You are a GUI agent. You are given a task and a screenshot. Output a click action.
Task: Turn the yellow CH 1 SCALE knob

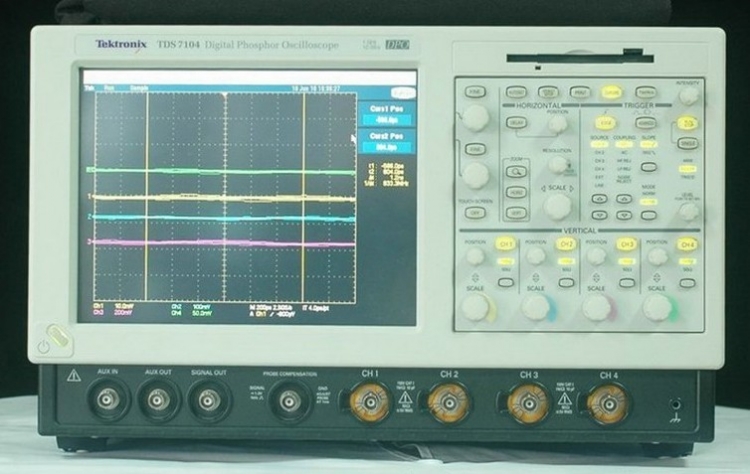point(475,307)
